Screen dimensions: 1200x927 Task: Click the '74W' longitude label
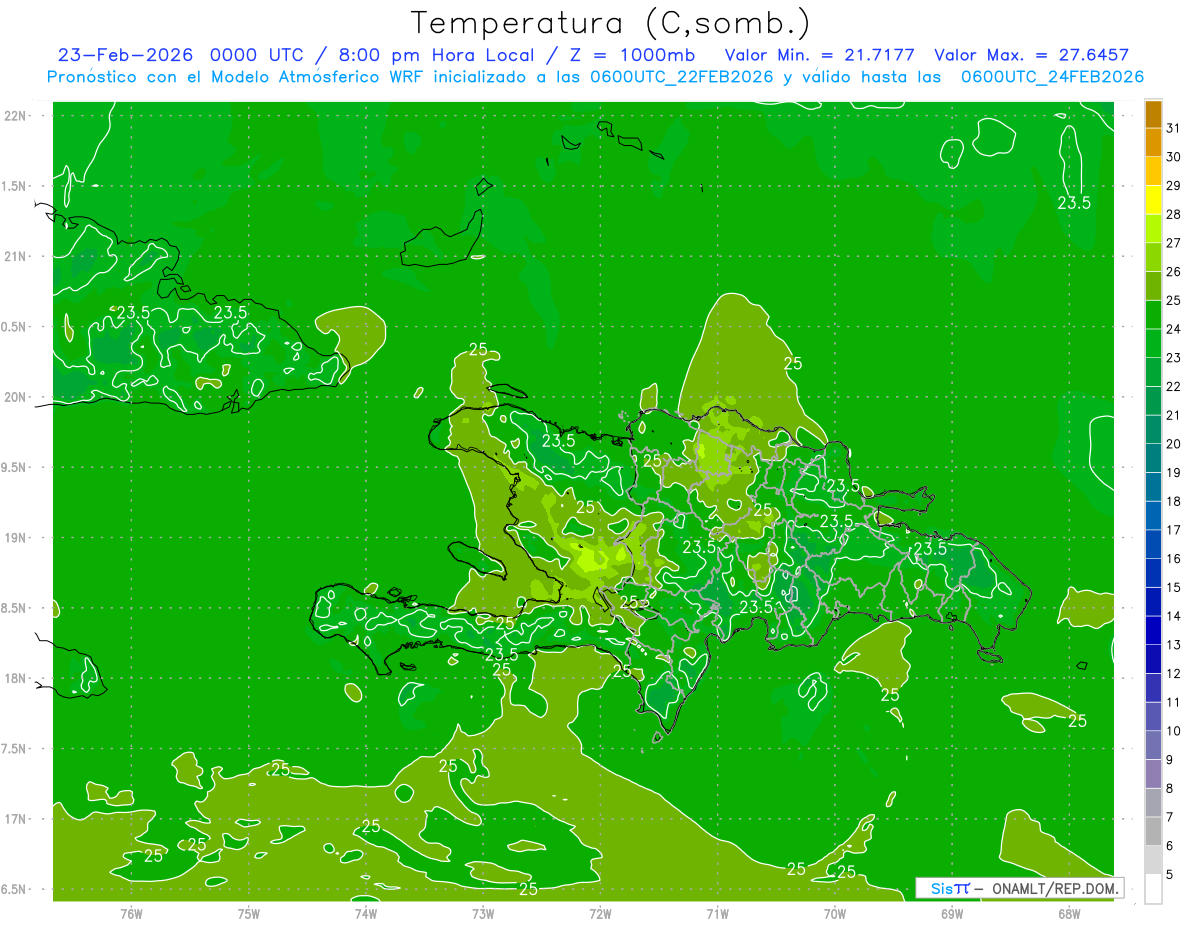coord(365,913)
